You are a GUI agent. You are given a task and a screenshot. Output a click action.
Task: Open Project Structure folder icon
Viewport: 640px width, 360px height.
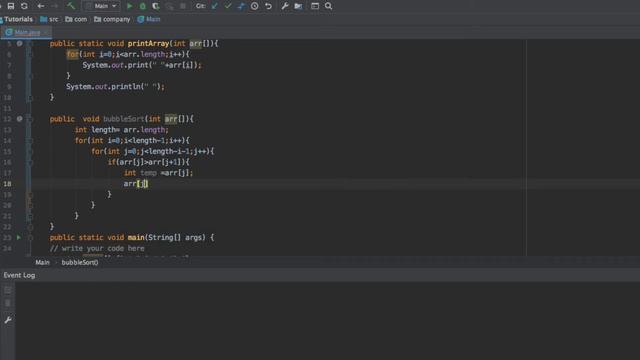(x=298, y=6)
